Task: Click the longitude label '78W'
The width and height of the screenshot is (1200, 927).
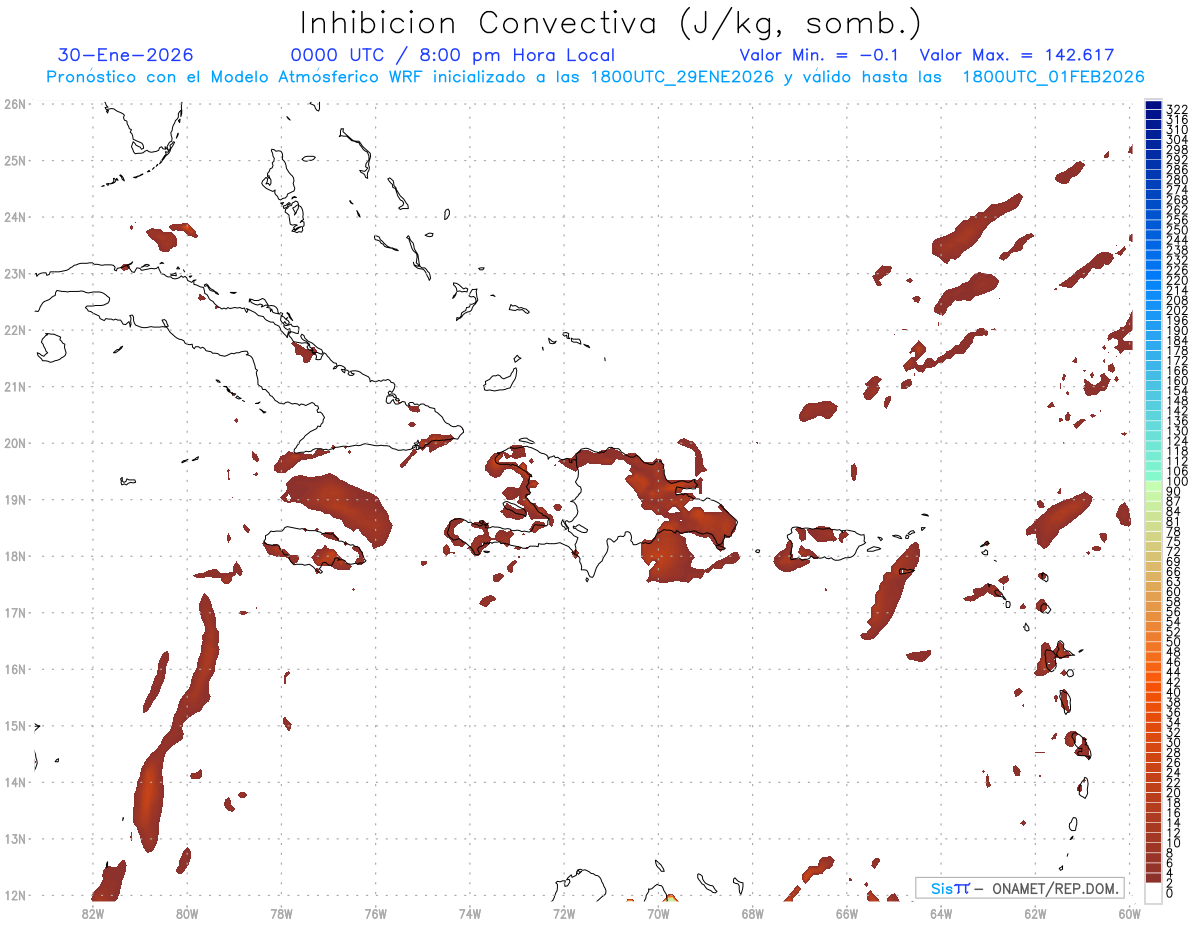Action: [x=281, y=913]
